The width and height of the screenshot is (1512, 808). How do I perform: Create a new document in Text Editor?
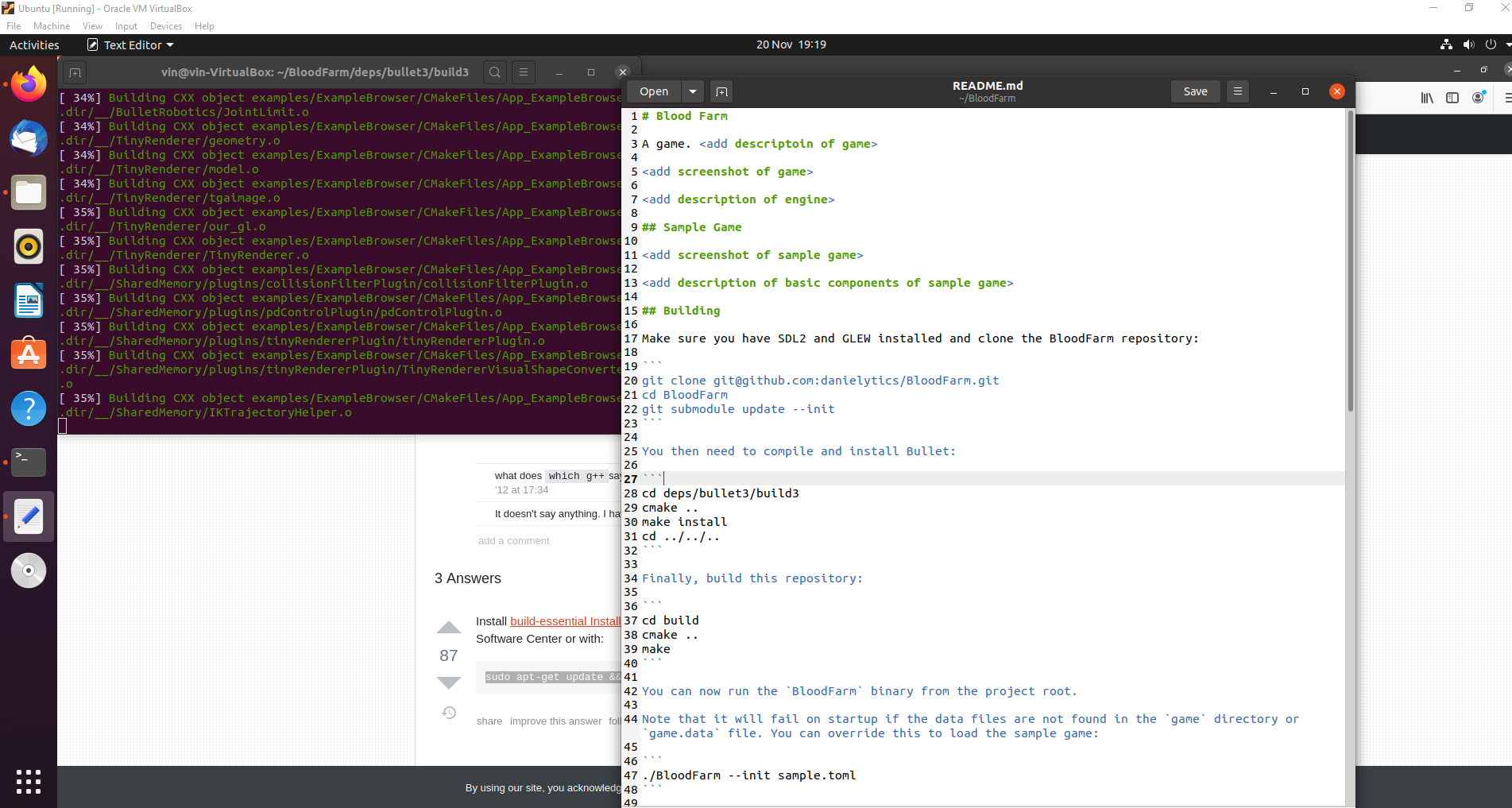pyautogui.click(x=721, y=91)
